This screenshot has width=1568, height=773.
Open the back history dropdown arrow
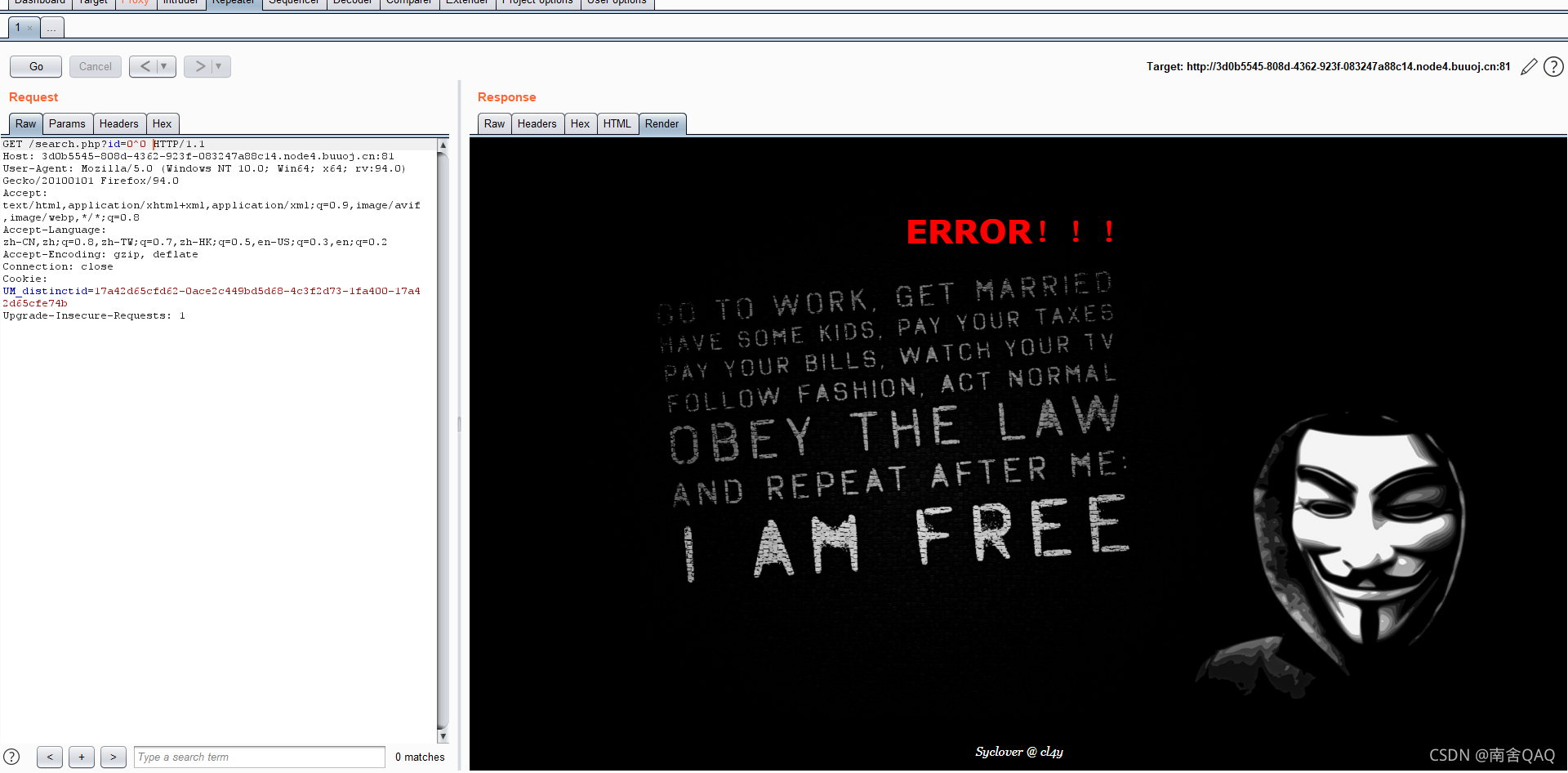point(165,66)
